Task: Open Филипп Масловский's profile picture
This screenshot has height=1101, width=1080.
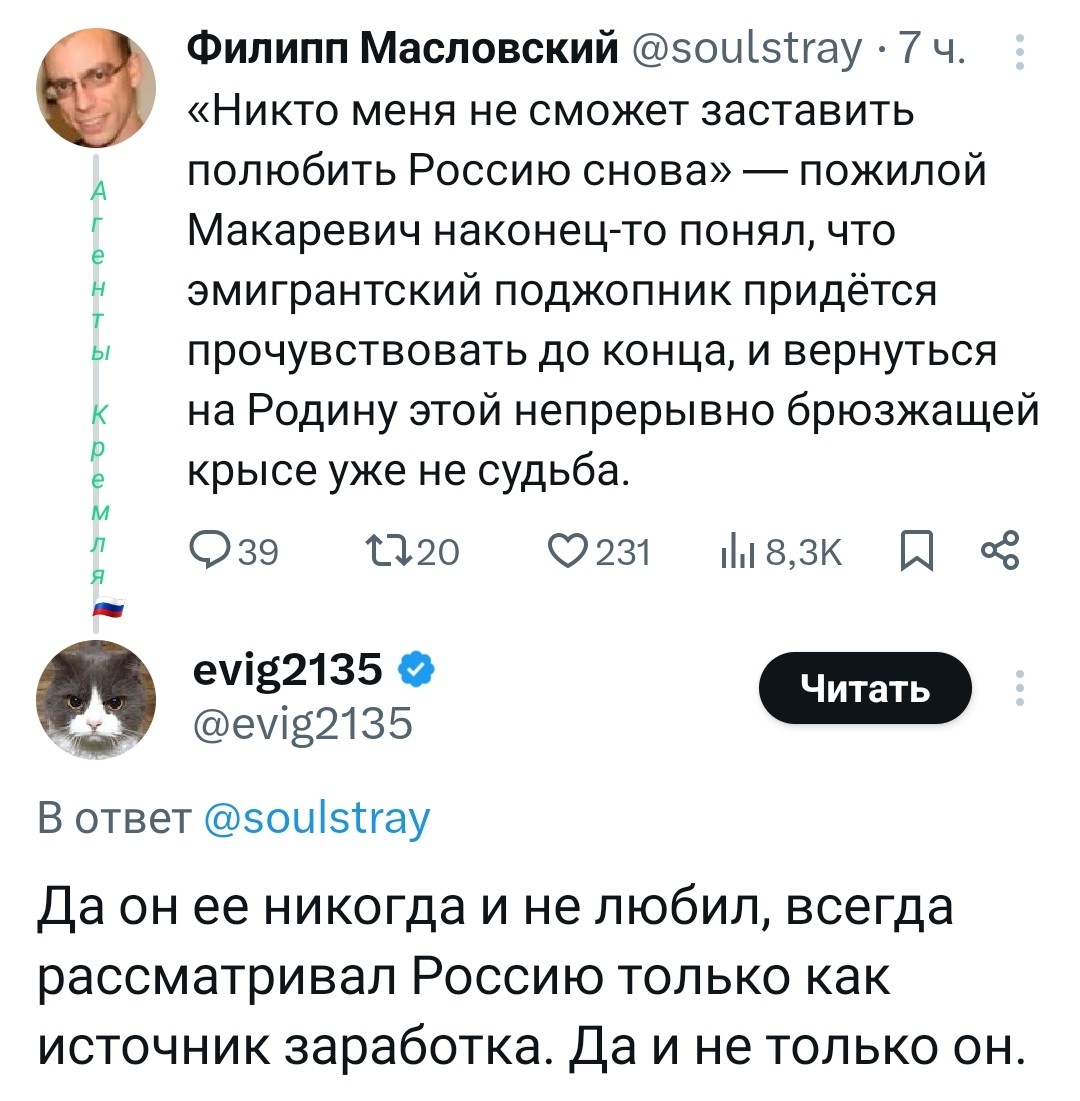Action: 96,88
